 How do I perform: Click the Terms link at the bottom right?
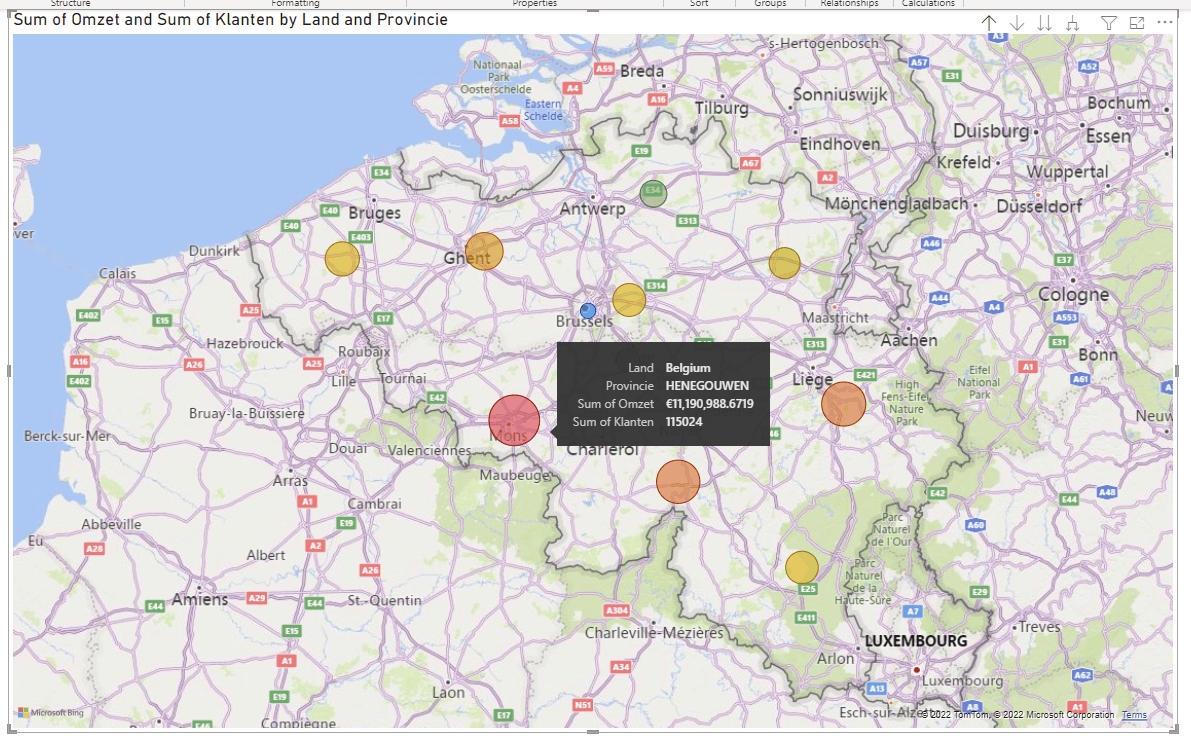coord(1134,715)
